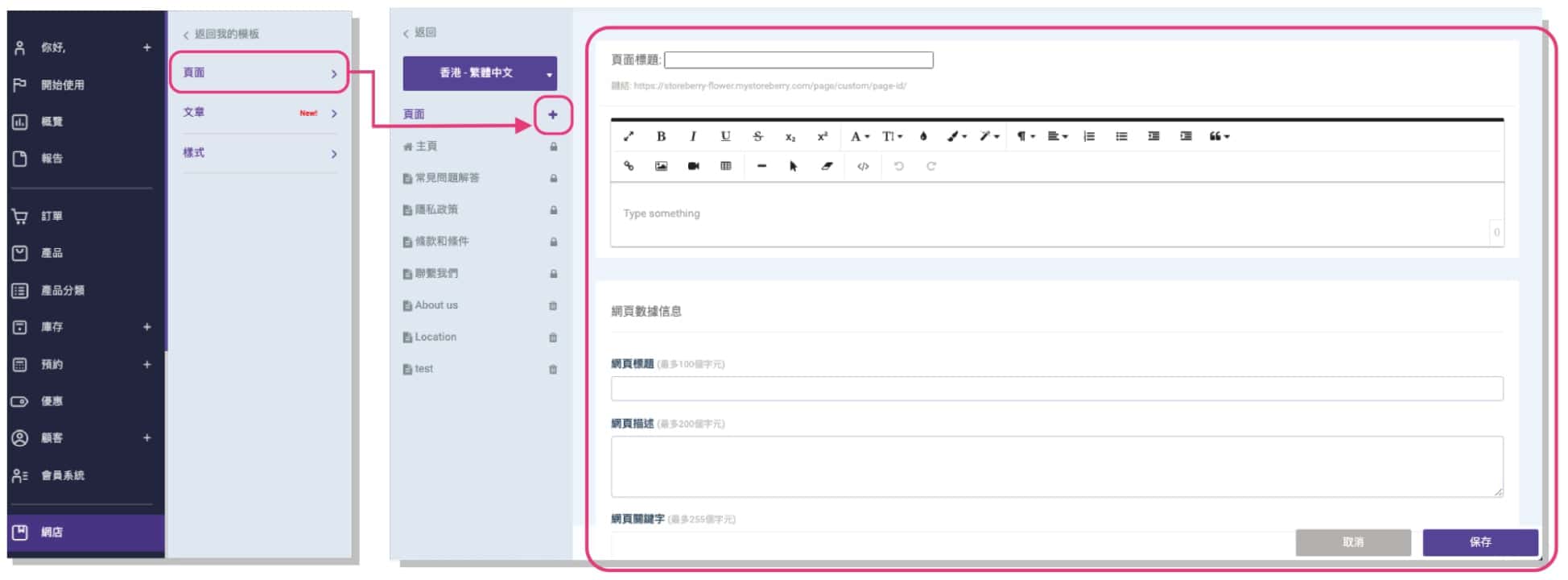1568x580 pixels.
Task: Open the quote dropdown
Action: click(1219, 136)
